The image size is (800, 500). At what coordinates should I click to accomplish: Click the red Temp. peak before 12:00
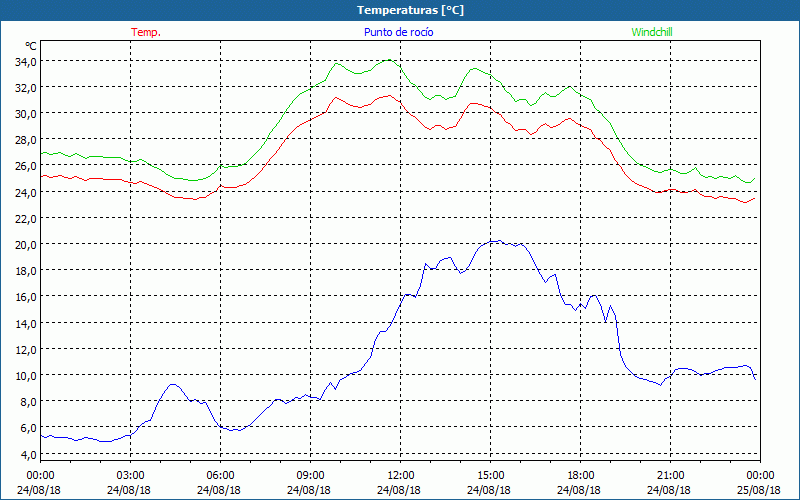tap(390, 95)
